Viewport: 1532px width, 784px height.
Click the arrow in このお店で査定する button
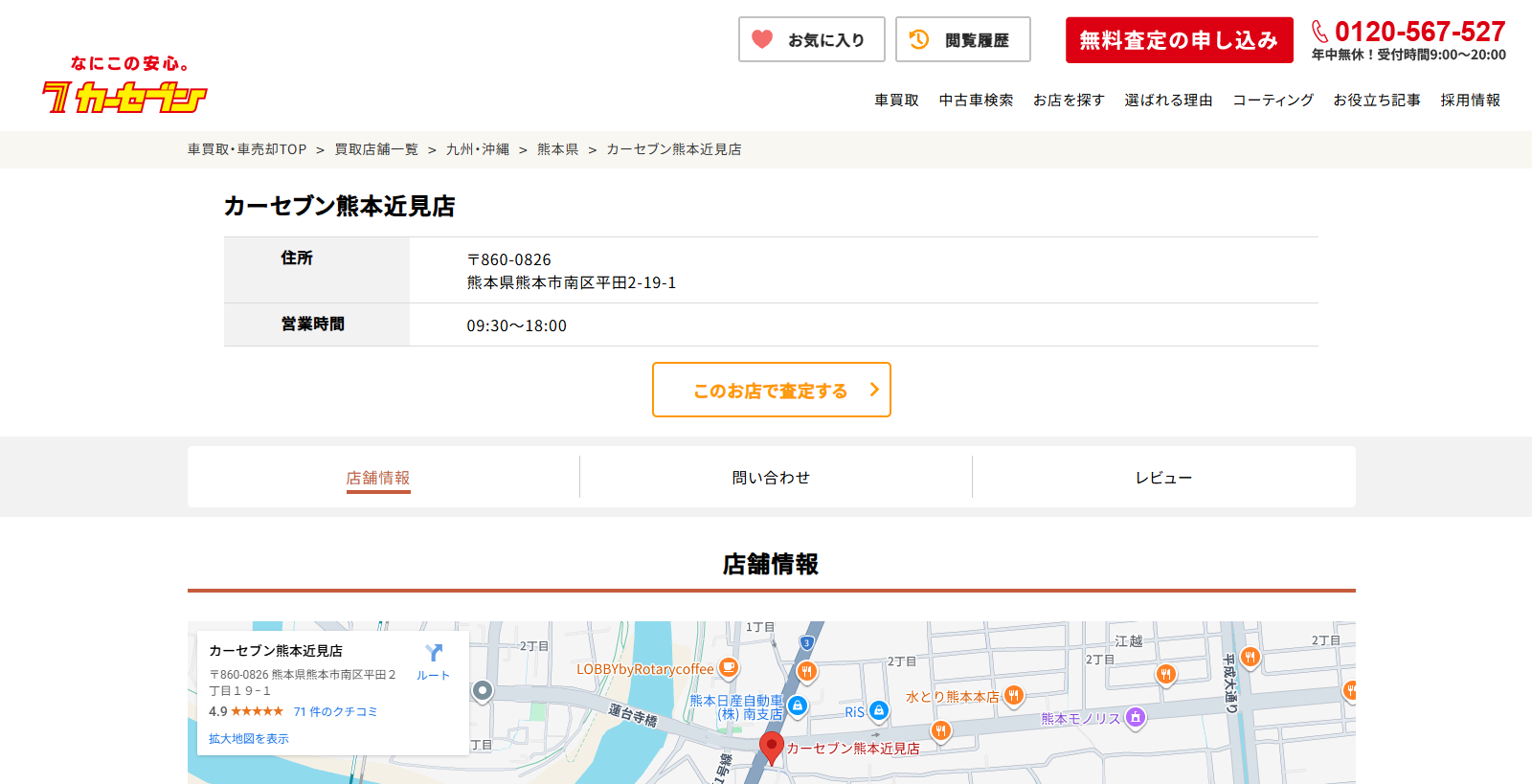tap(874, 390)
